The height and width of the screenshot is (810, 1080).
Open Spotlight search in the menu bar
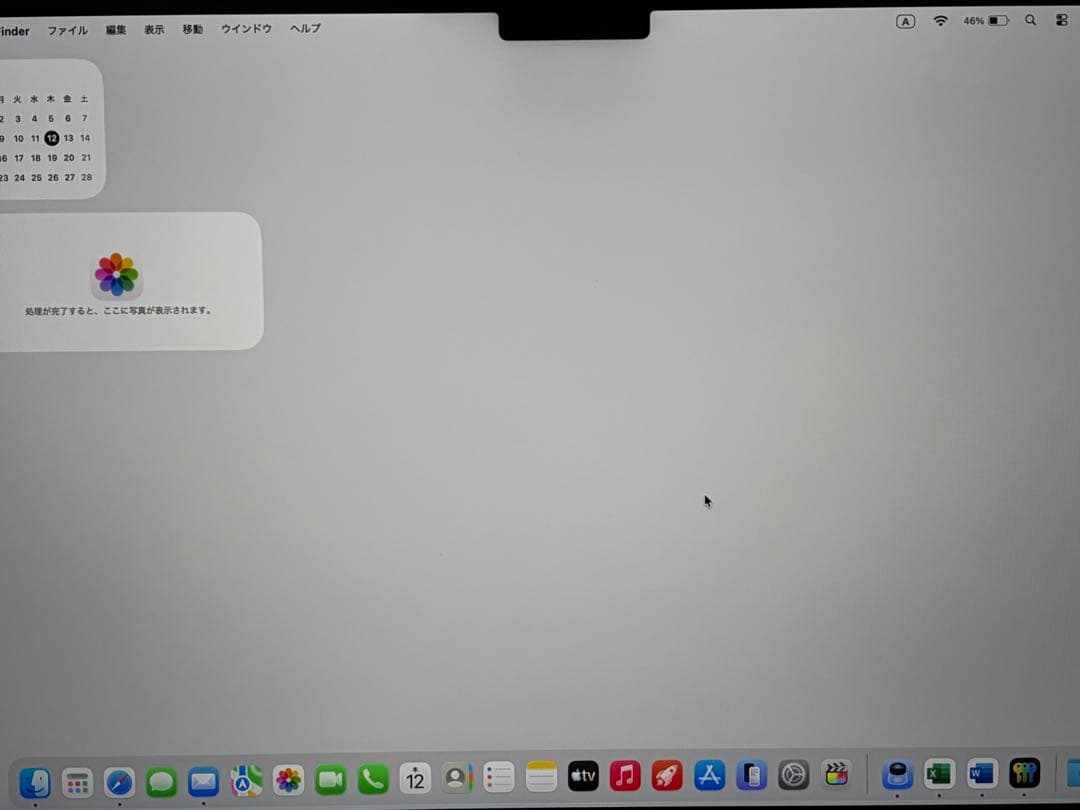[1030, 20]
